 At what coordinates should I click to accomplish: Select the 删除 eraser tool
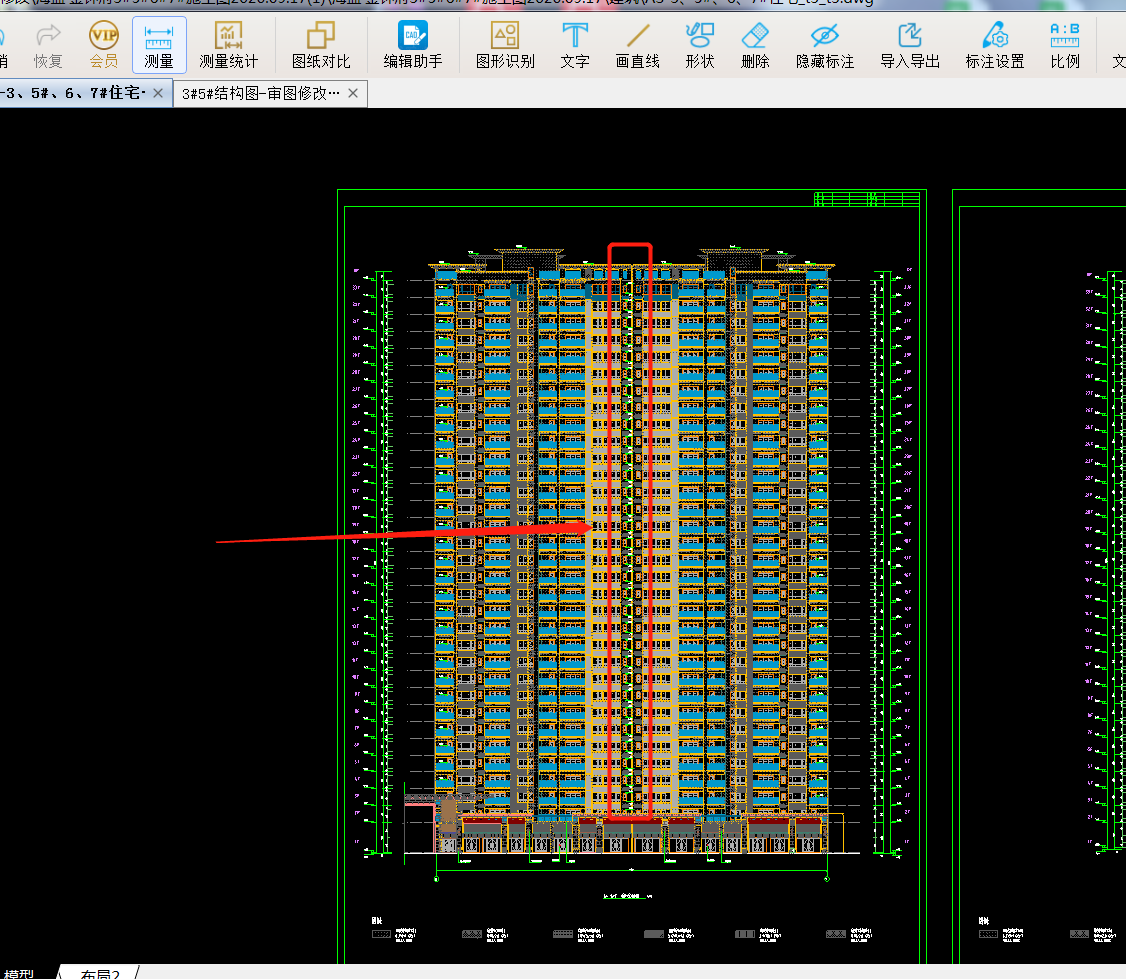click(755, 46)
